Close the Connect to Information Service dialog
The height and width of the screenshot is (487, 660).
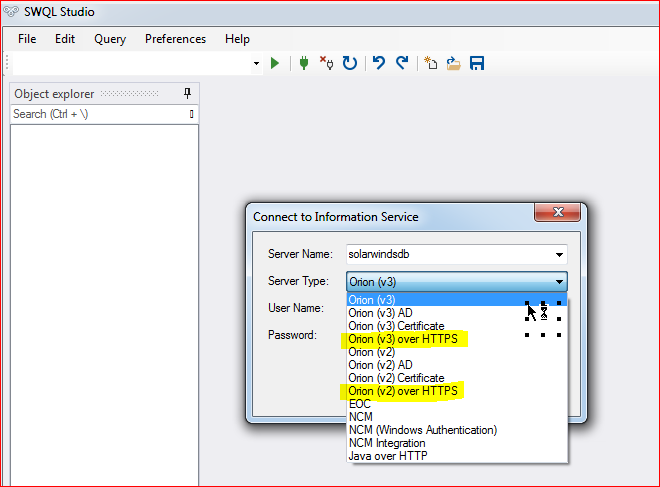(558, 212)
